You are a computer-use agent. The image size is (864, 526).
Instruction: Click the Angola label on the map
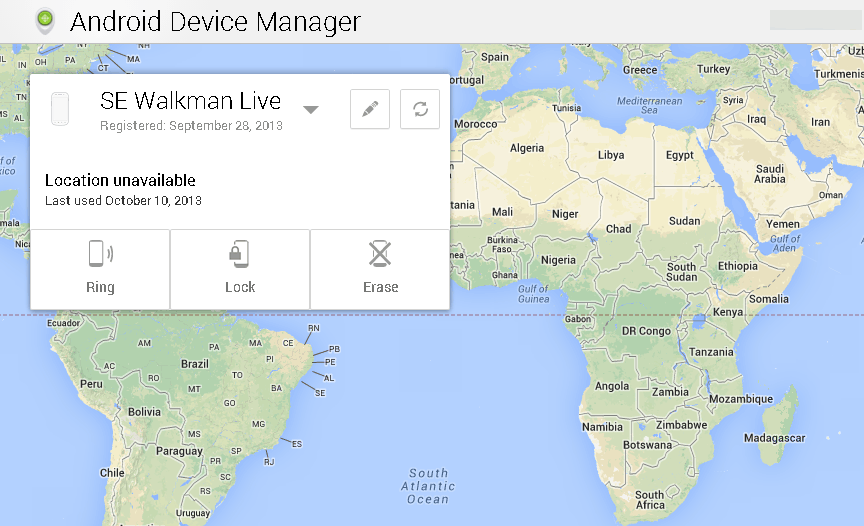pos(612,387)
